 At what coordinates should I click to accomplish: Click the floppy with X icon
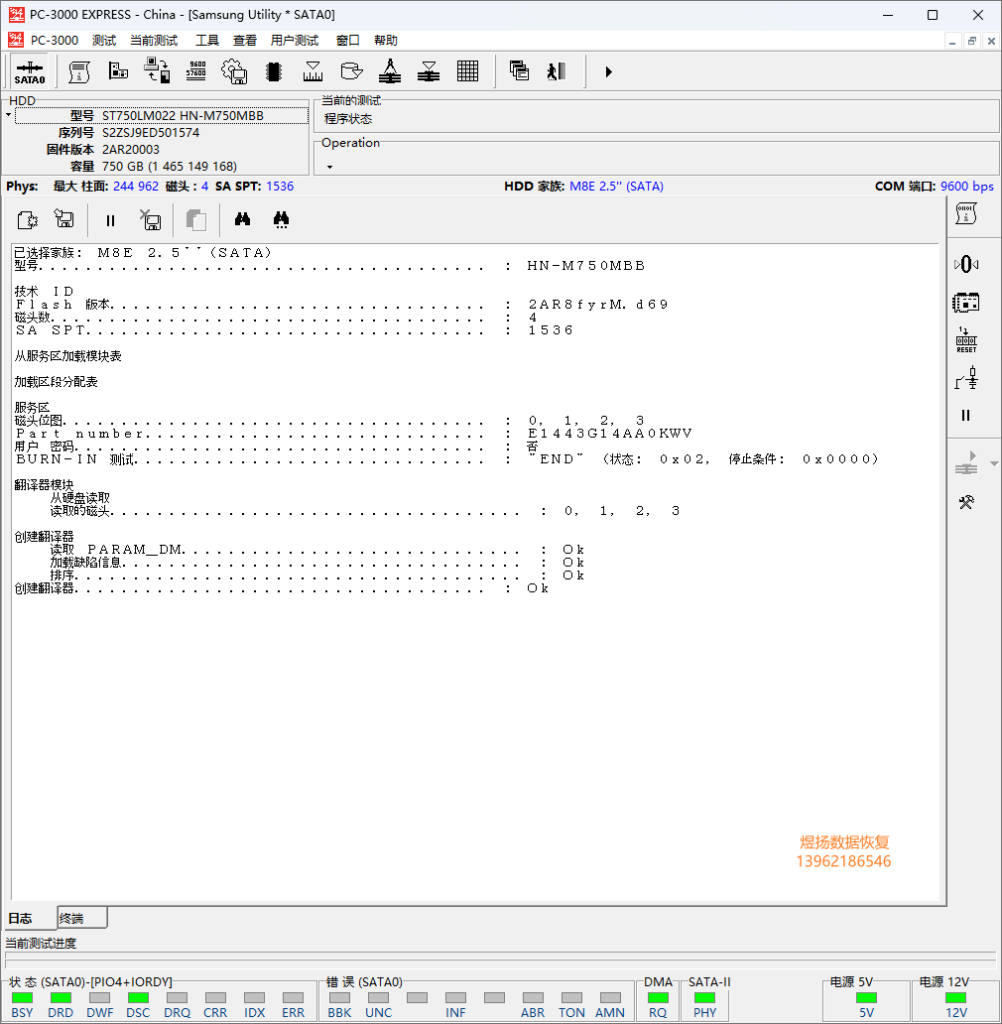pyautogui.click(x=151, y=220)
